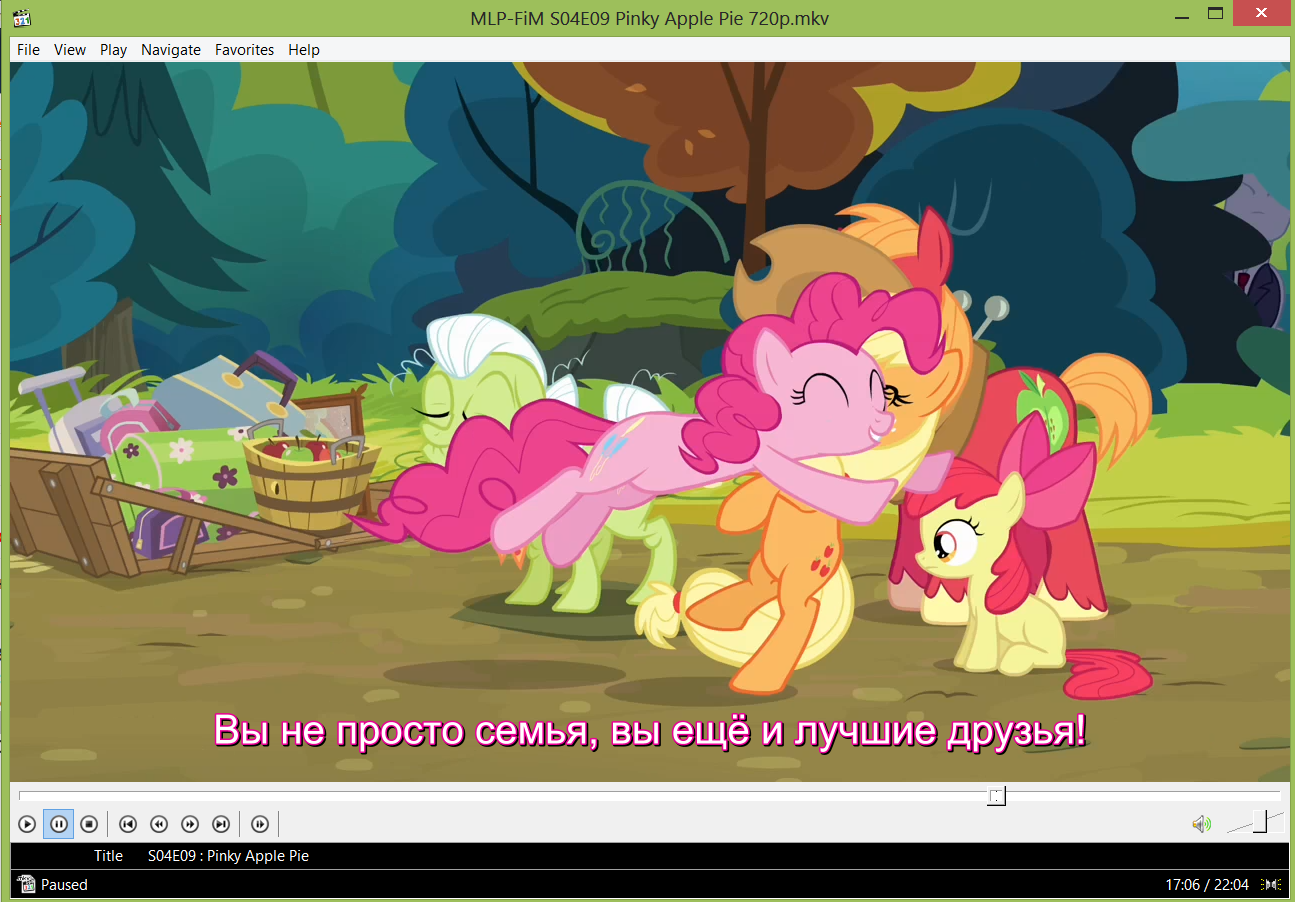Open the Play menu
The height and width of the screenshot is (902, 1295).
point(113,50)
